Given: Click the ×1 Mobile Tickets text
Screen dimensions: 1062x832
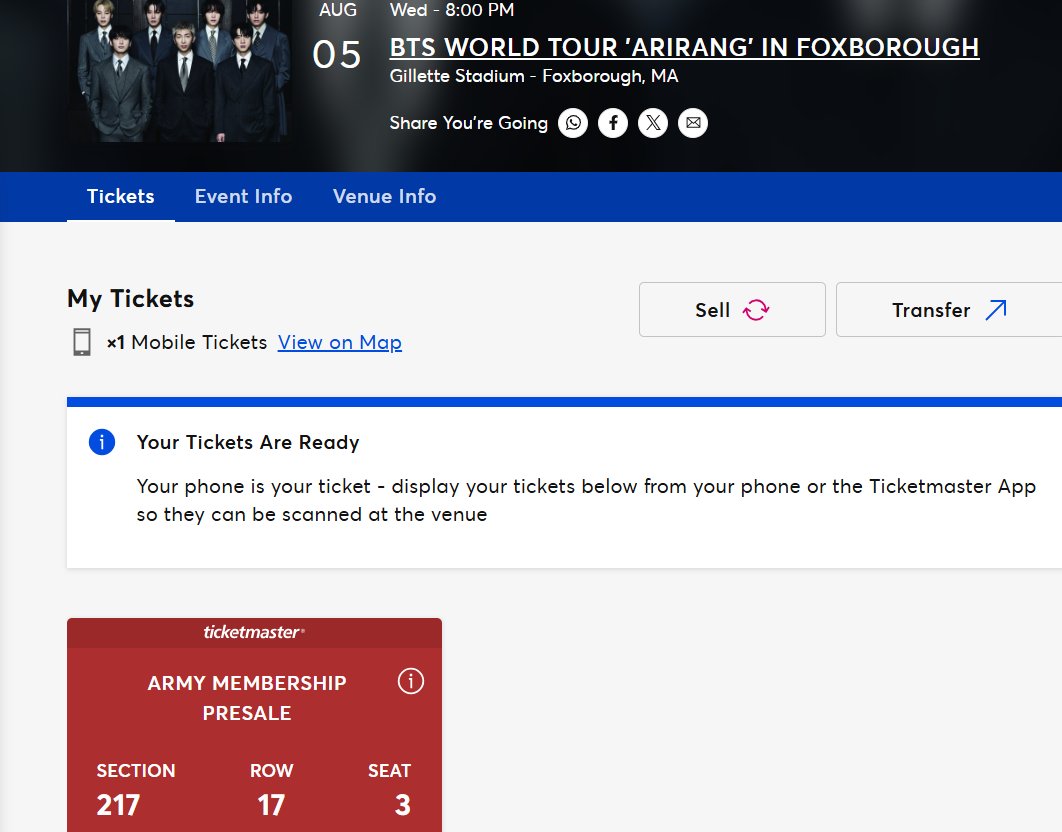Looking at the screenshot, I should point(187,342).
